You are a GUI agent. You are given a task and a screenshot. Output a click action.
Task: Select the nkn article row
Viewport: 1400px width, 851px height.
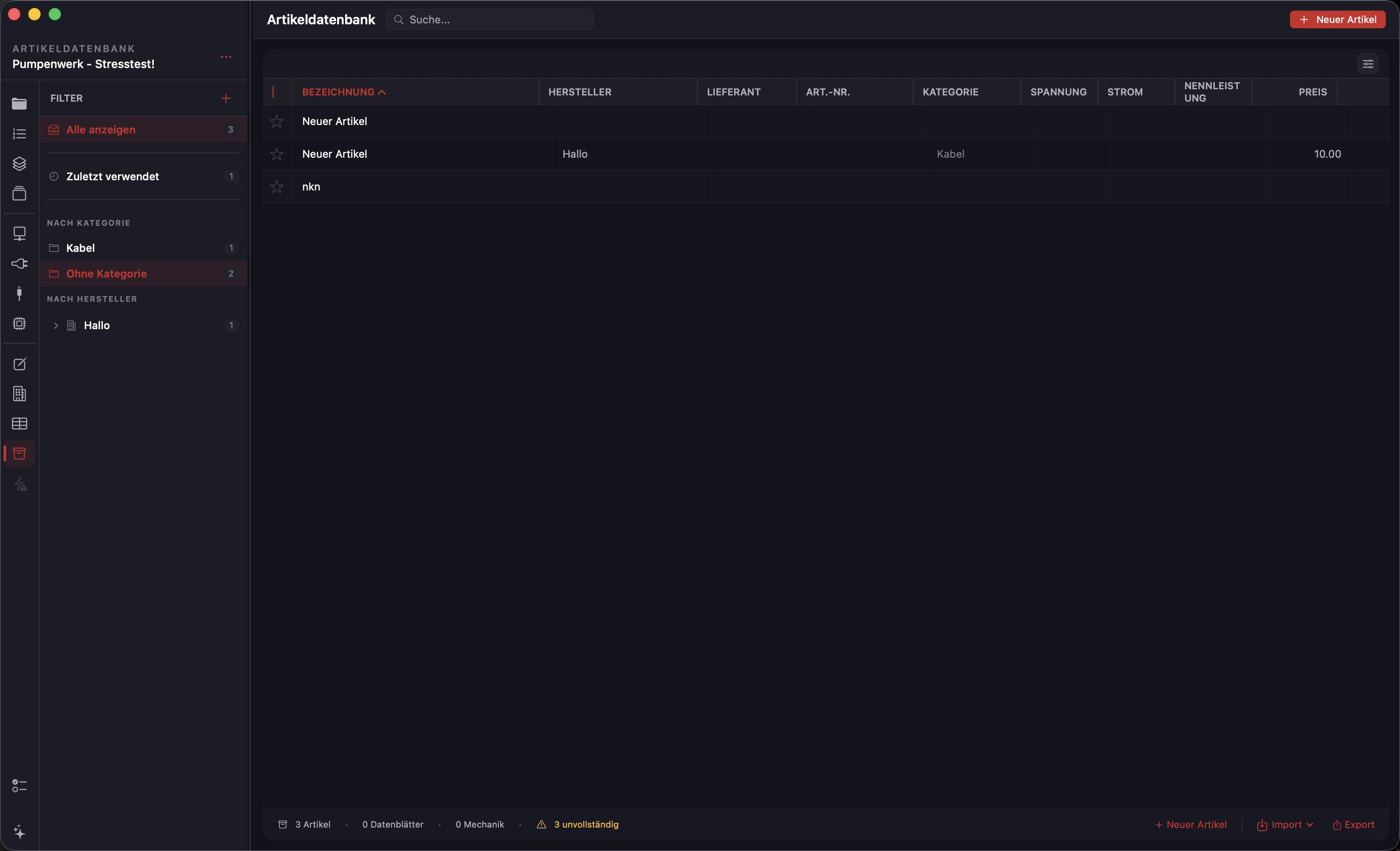[826, 186]
